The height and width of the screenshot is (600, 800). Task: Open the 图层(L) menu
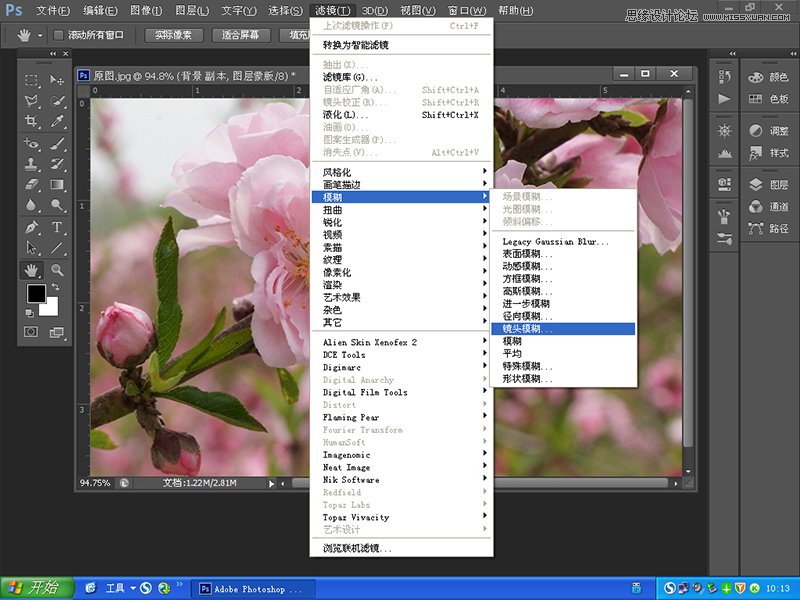click(x=192, y=10)
